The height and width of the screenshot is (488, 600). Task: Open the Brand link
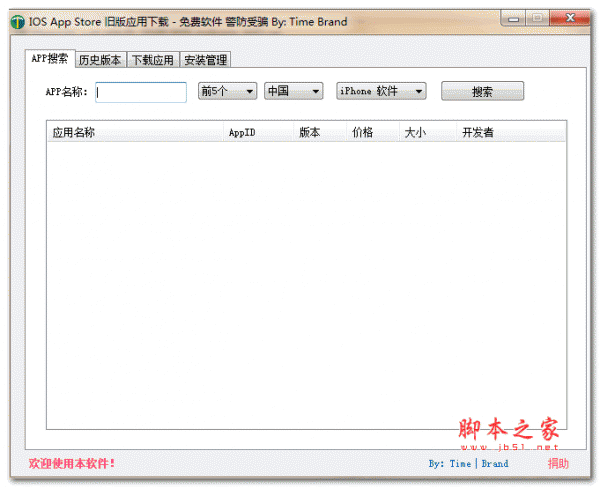tap(495, 464)
